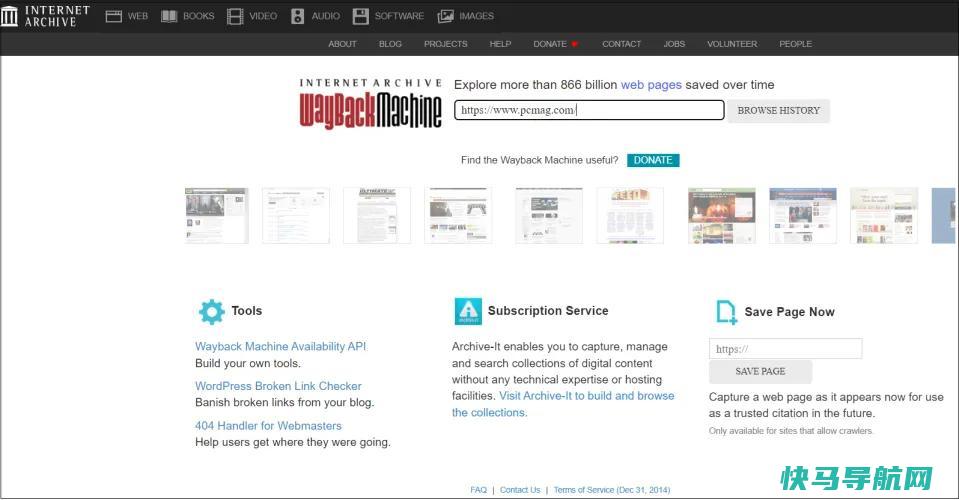Viewport: 959px width, 500px height.
Task: Open the PEOPLE menu item
Action: (x=795, y=44)
